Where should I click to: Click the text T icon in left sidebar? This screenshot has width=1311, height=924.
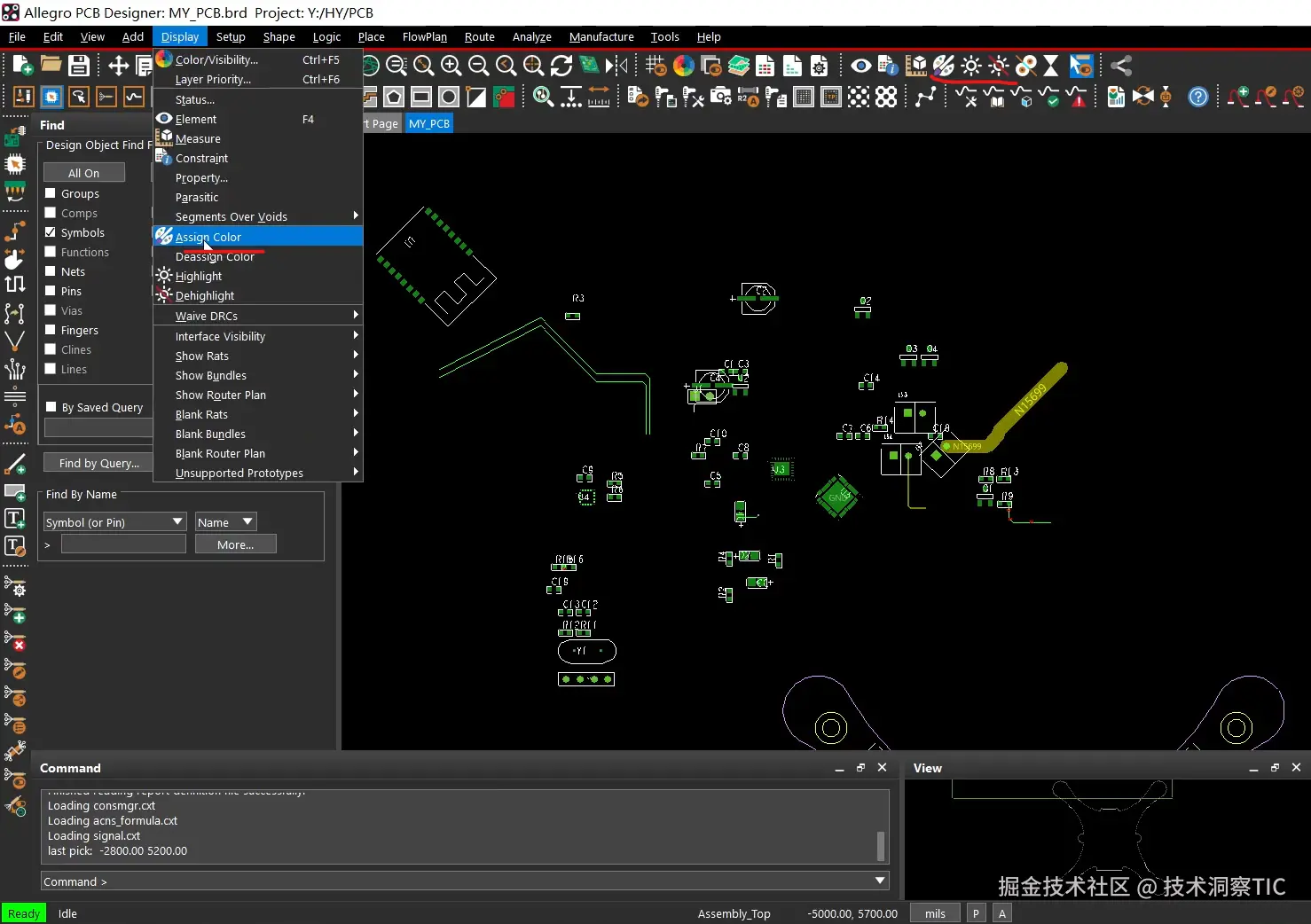pyautogui.click(x=15, y=518)
